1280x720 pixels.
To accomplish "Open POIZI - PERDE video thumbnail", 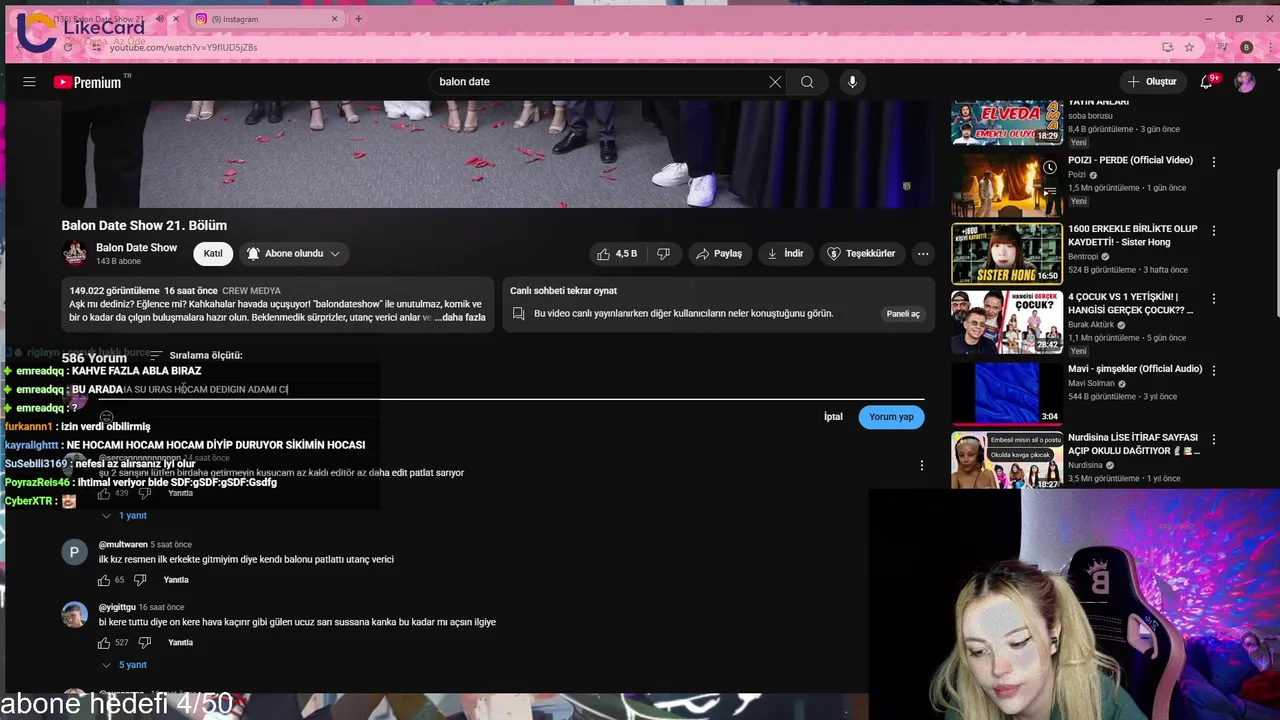I will point(1007,184).
